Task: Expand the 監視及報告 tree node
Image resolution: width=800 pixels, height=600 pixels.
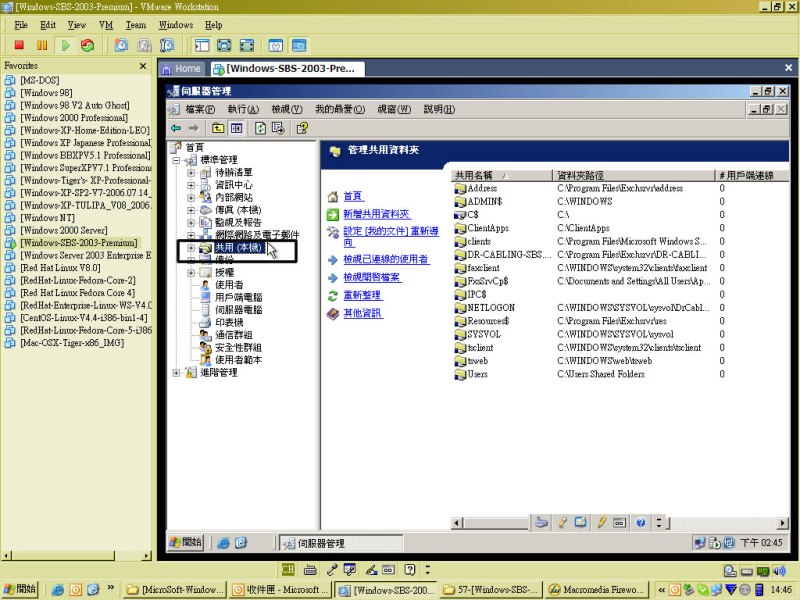Action: click(191, 222)
